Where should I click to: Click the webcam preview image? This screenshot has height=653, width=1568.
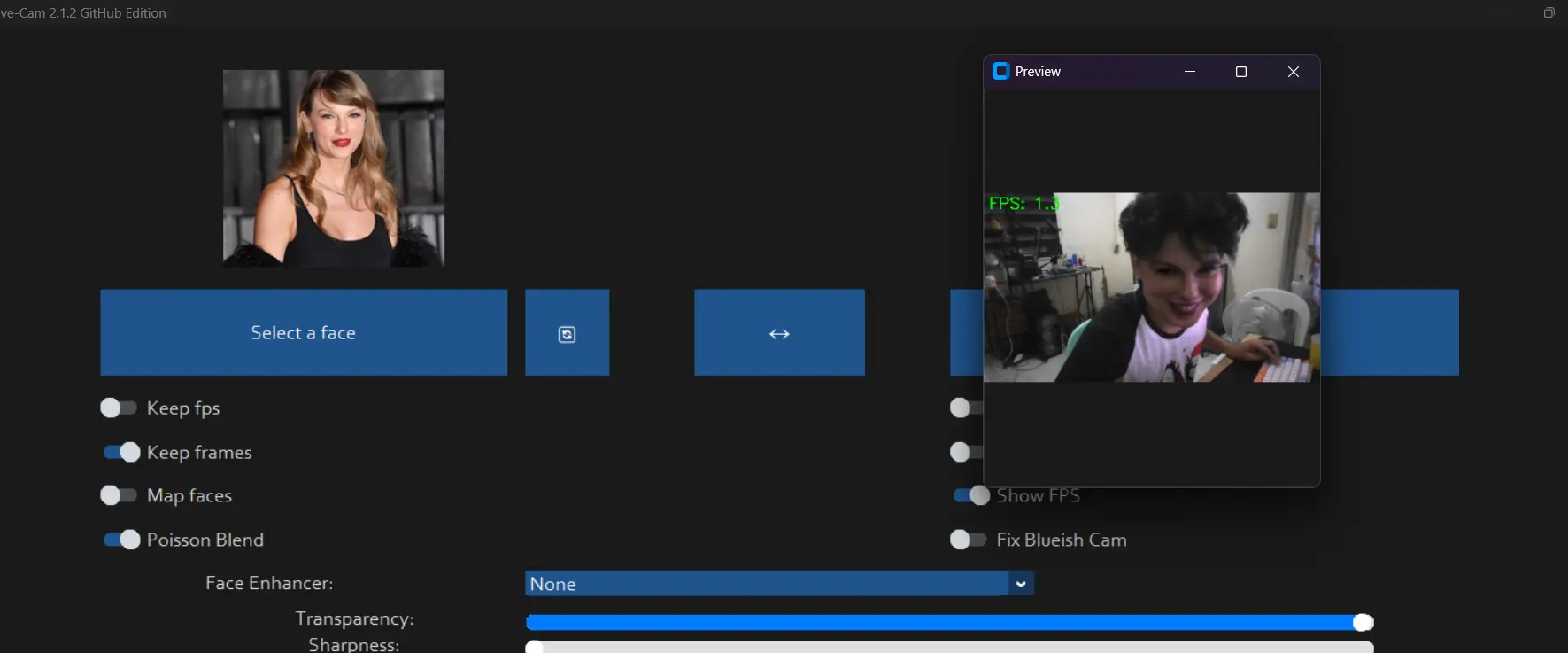(x=1152, y=287)
